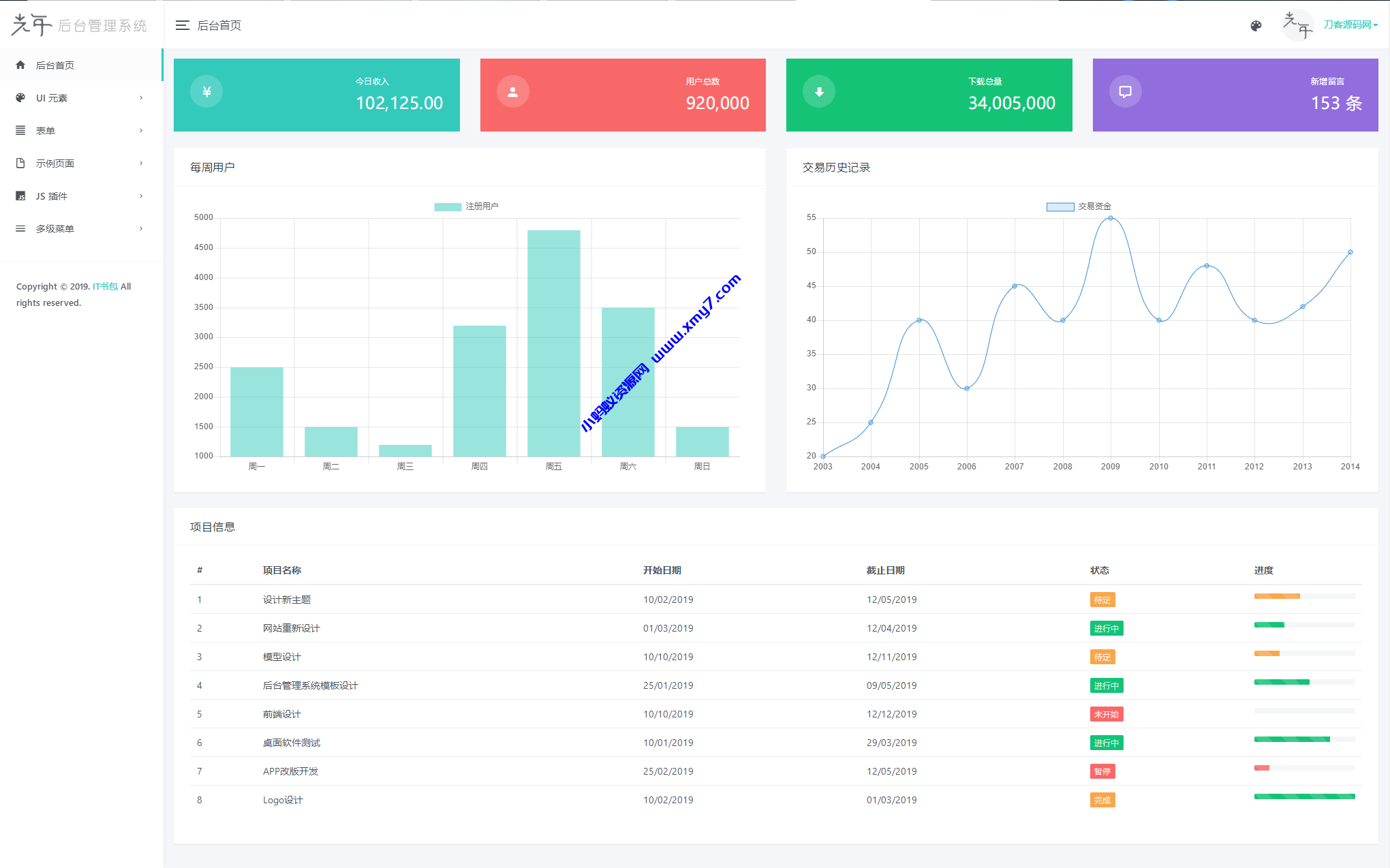Expand the UI 元素 menu chevron
This screenshot has height=868, width=1390.
coord(141,98)
